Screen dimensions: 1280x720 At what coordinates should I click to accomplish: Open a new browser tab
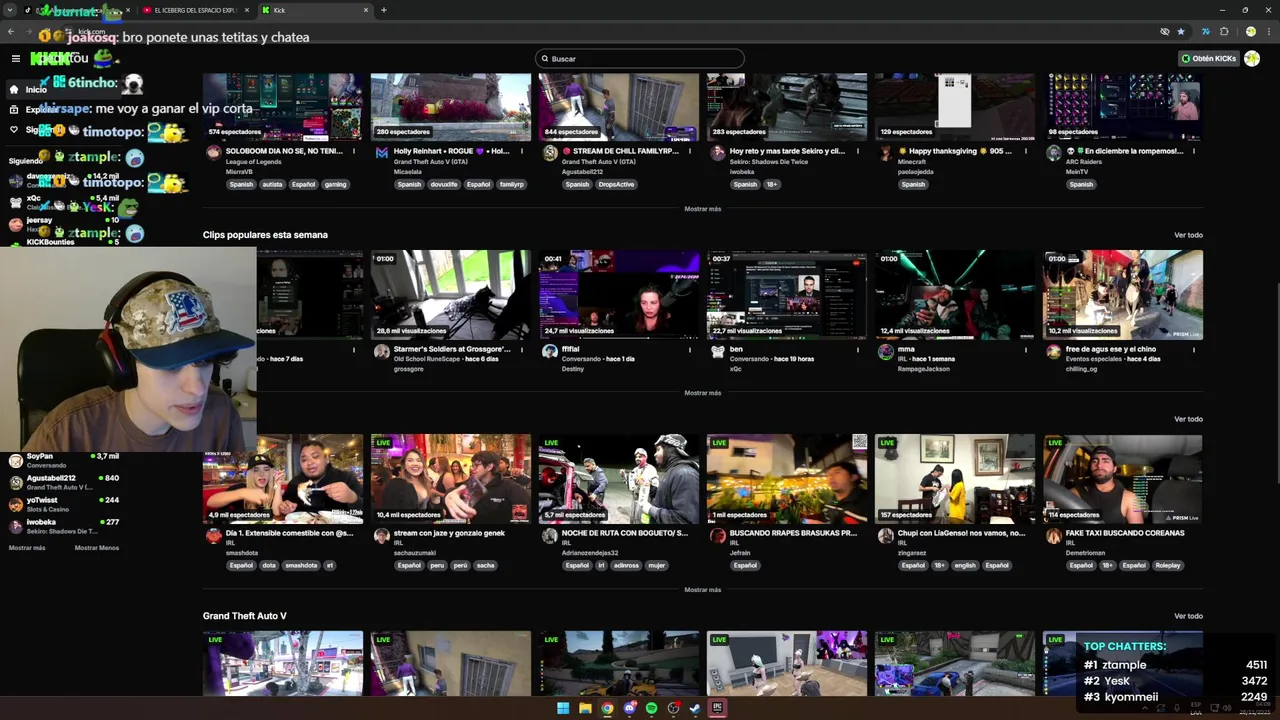pyautogui.click(x=384, y=10)
